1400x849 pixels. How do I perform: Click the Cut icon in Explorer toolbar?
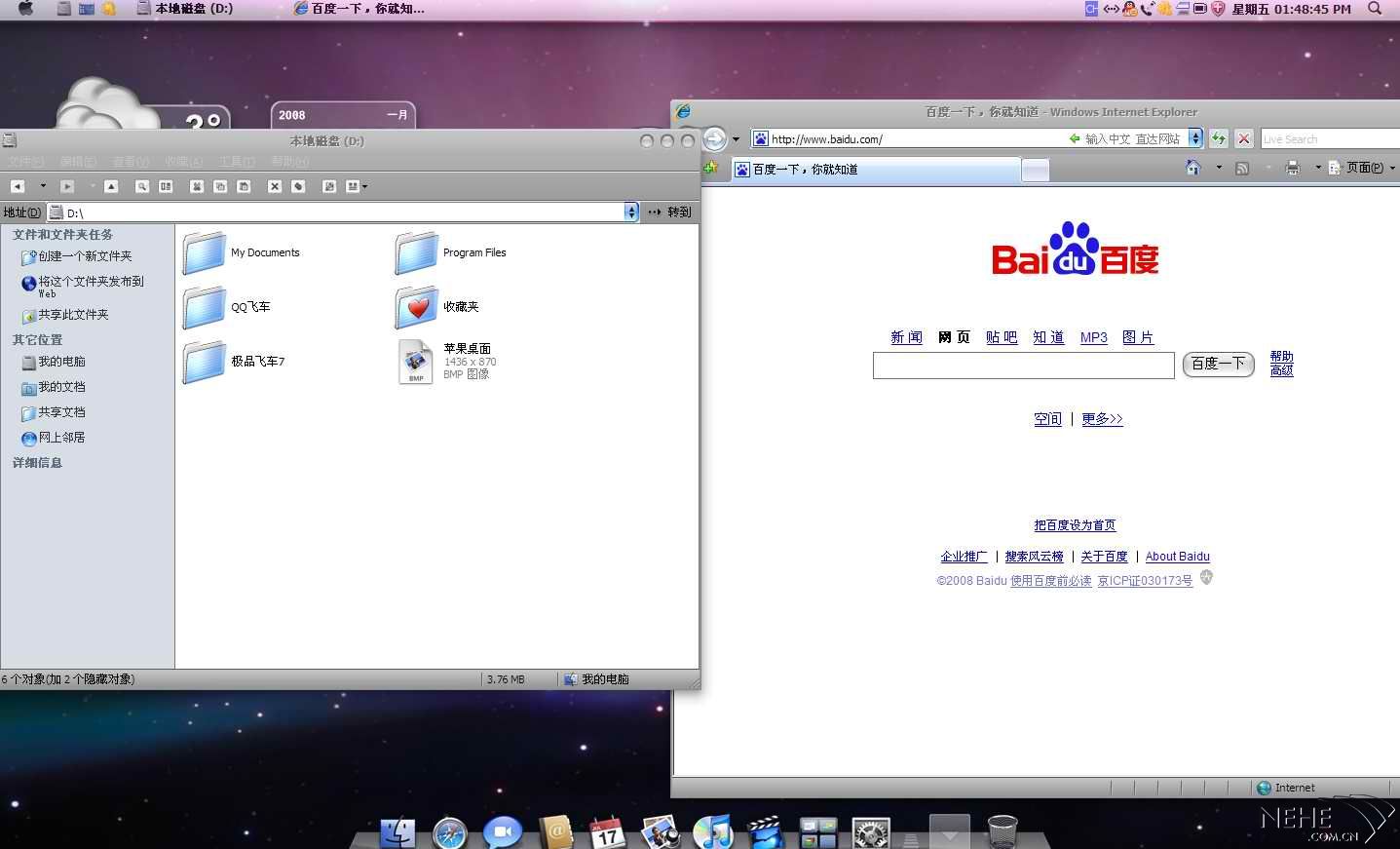coord(197,186)
